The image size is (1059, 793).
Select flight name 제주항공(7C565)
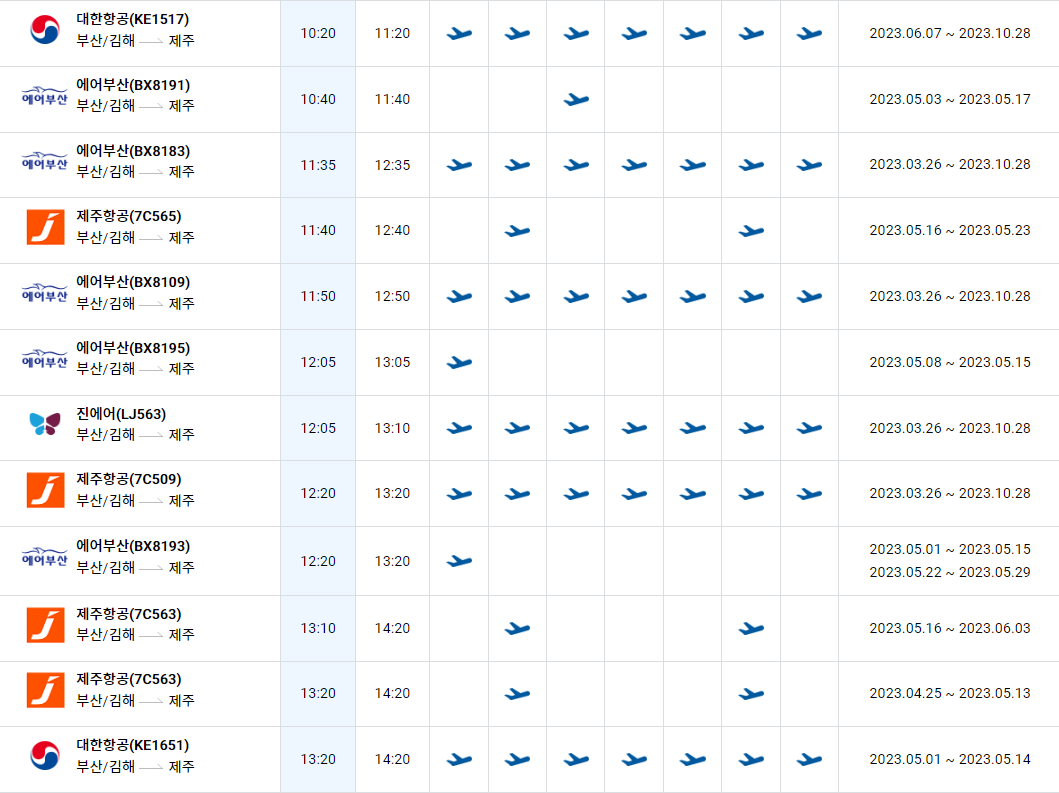(x=129, y=216)
